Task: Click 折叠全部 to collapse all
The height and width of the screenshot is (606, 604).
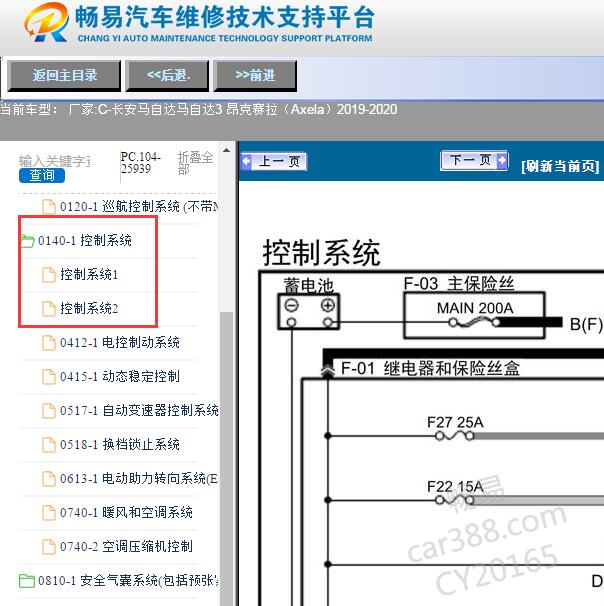Action: point(195,163)
